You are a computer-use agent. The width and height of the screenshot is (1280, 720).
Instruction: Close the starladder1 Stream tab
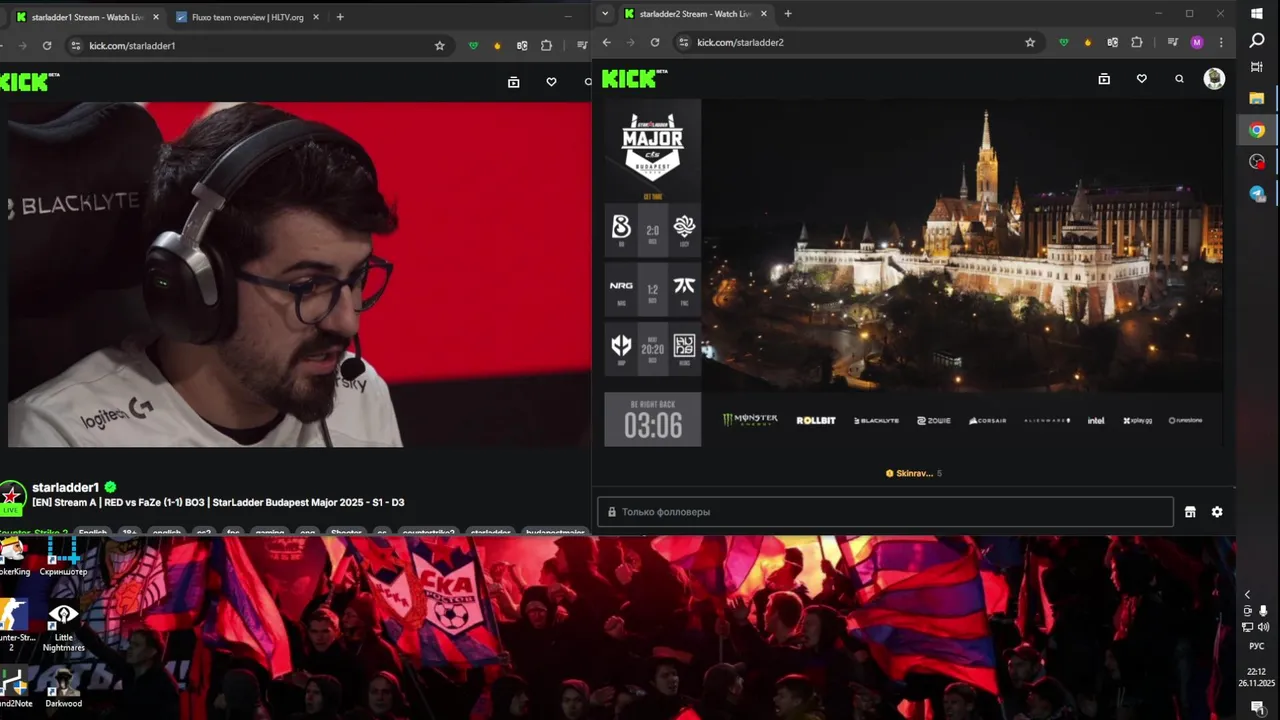(155, 17)
